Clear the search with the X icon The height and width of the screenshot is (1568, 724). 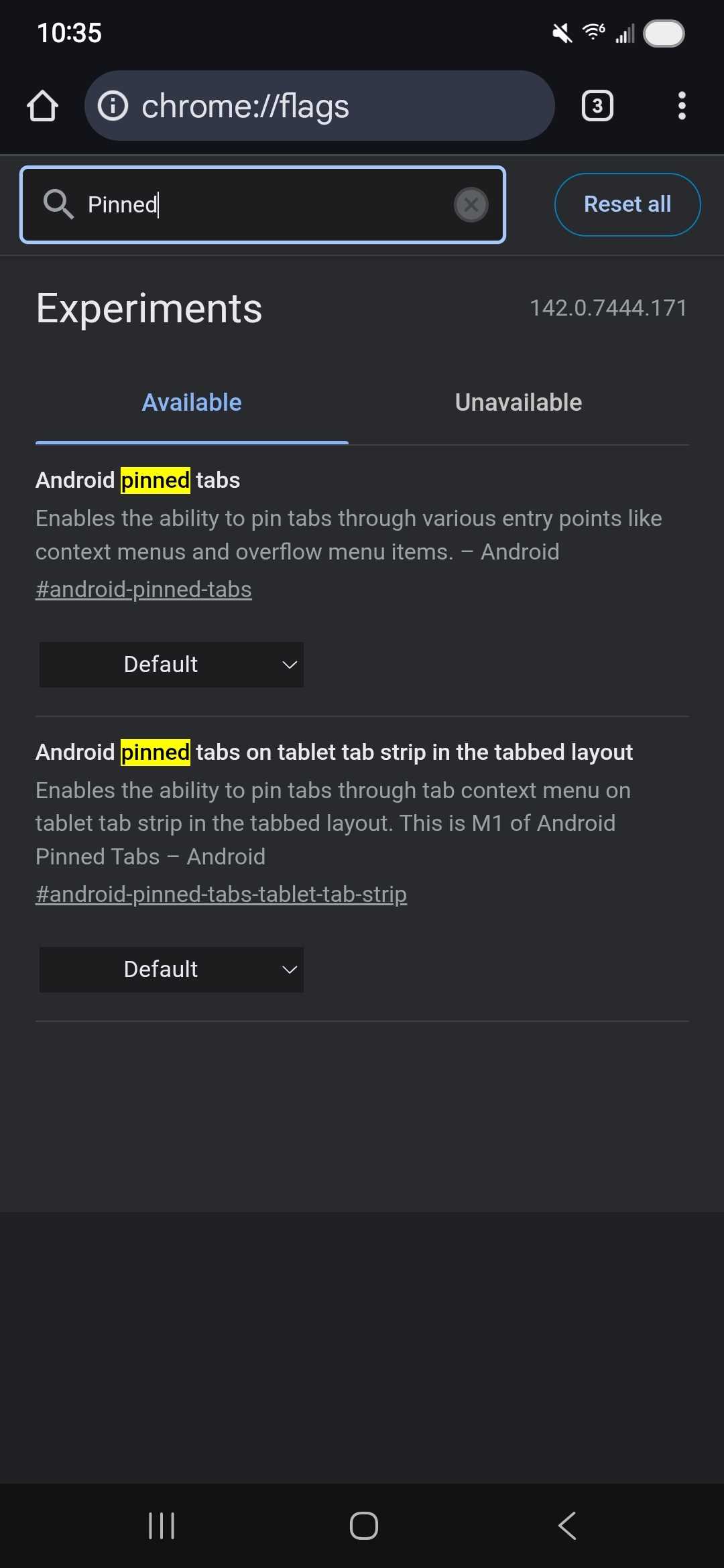pyautogui.click(x=471, y=205)
